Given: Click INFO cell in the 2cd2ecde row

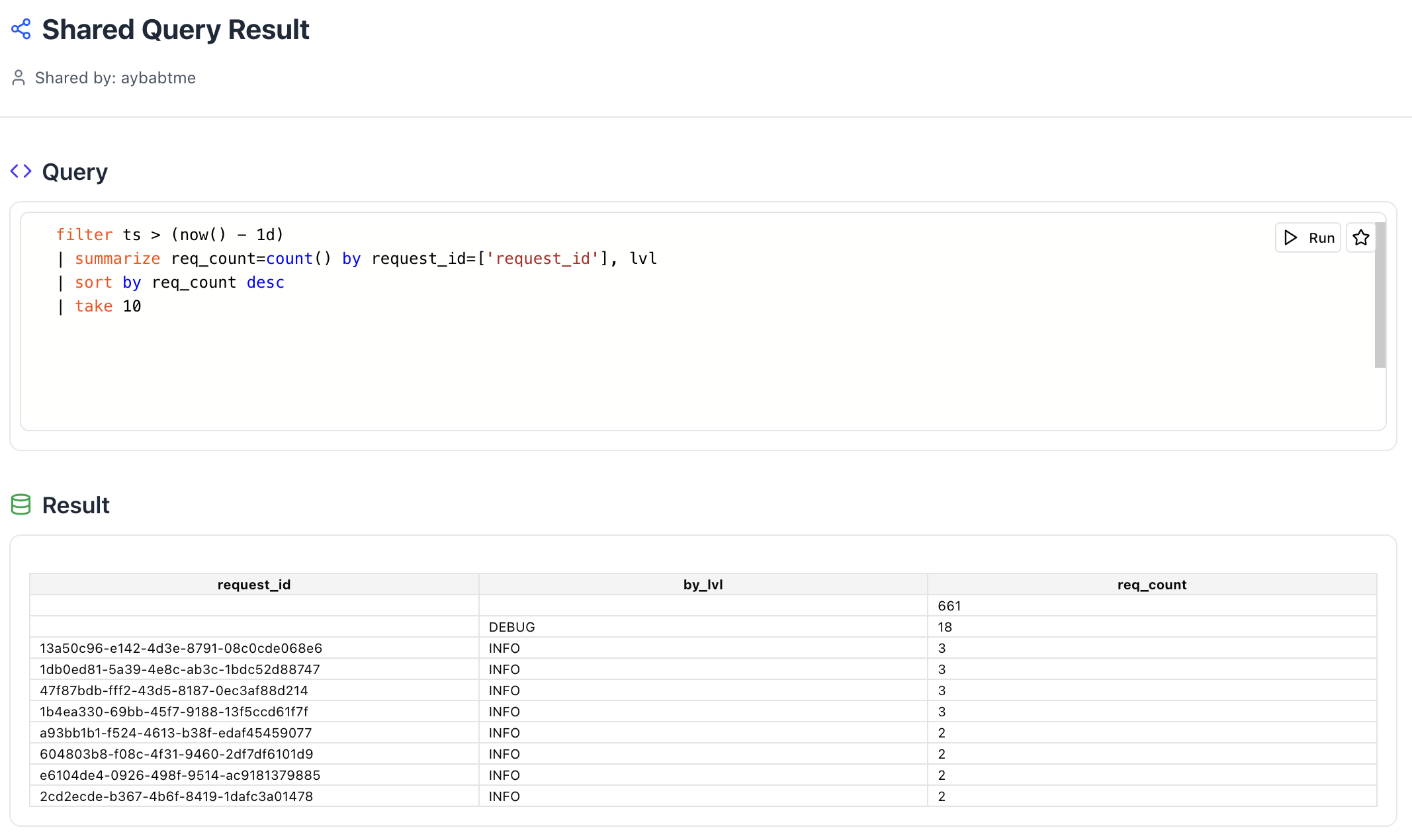Looking at the screenshot, I should tap(703, 796).
